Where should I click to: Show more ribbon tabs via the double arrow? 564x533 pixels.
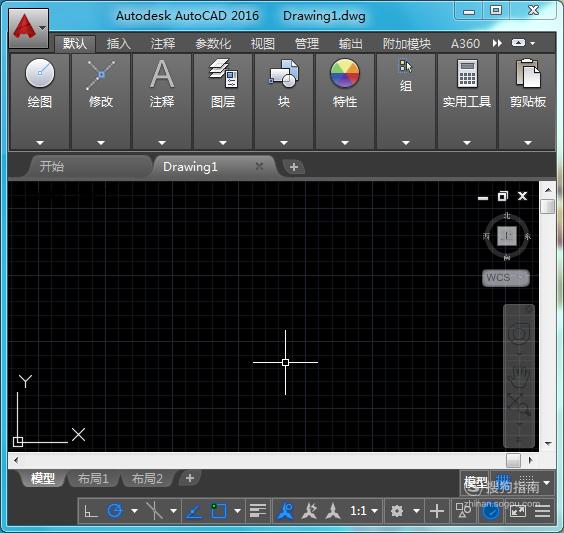497,43
